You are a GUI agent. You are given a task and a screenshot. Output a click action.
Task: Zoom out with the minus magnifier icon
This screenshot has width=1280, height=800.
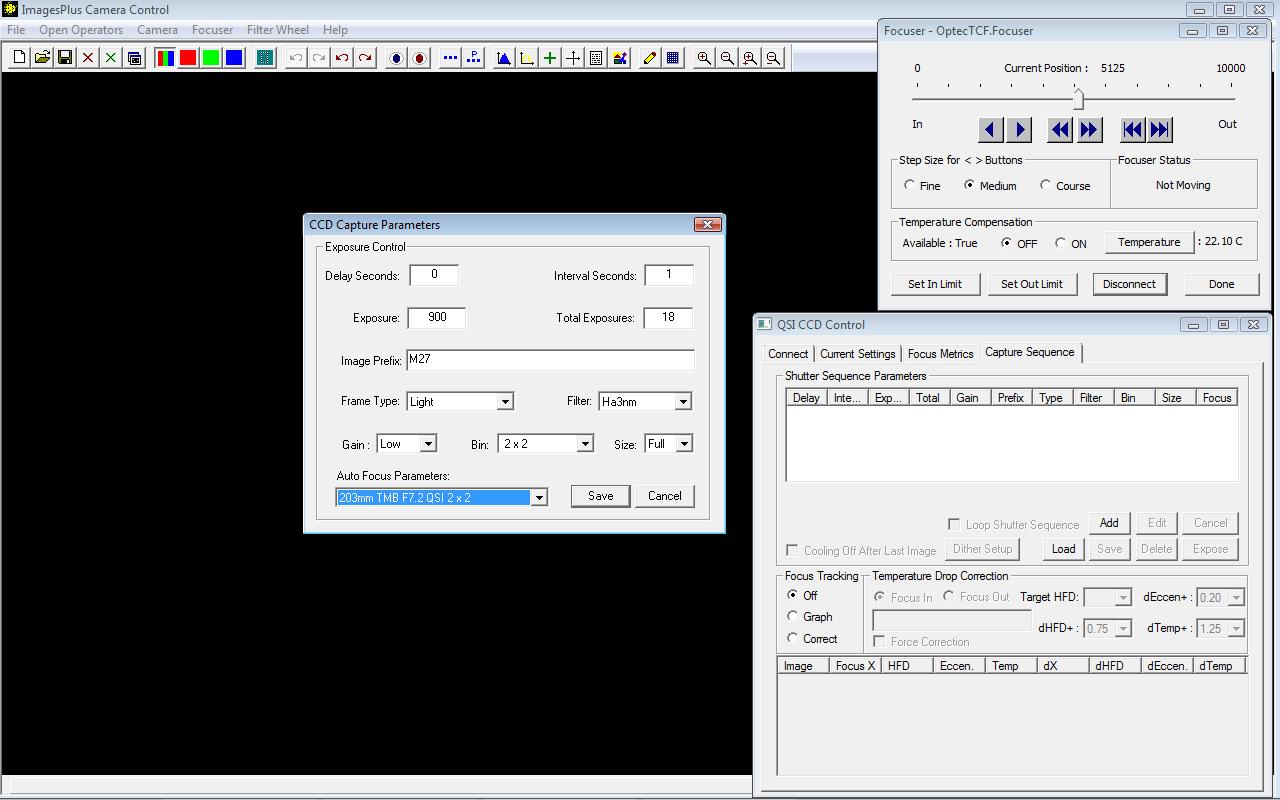tap(727, 58)
